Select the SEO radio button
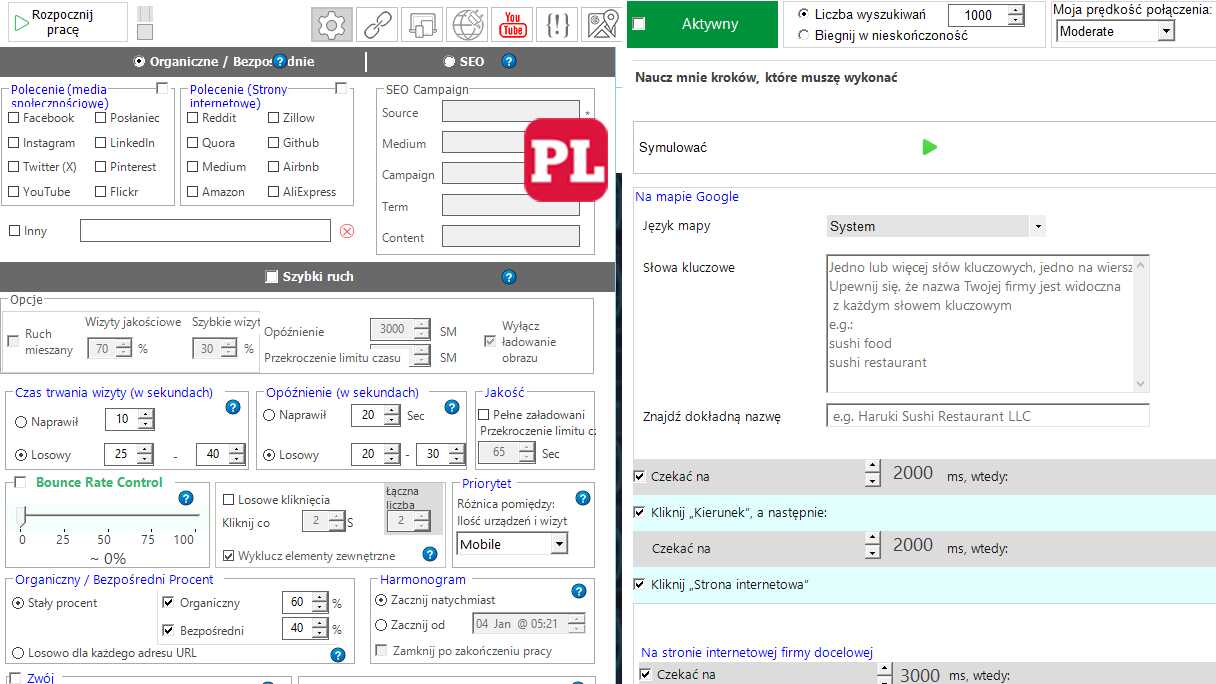 (x=449, y=62)
